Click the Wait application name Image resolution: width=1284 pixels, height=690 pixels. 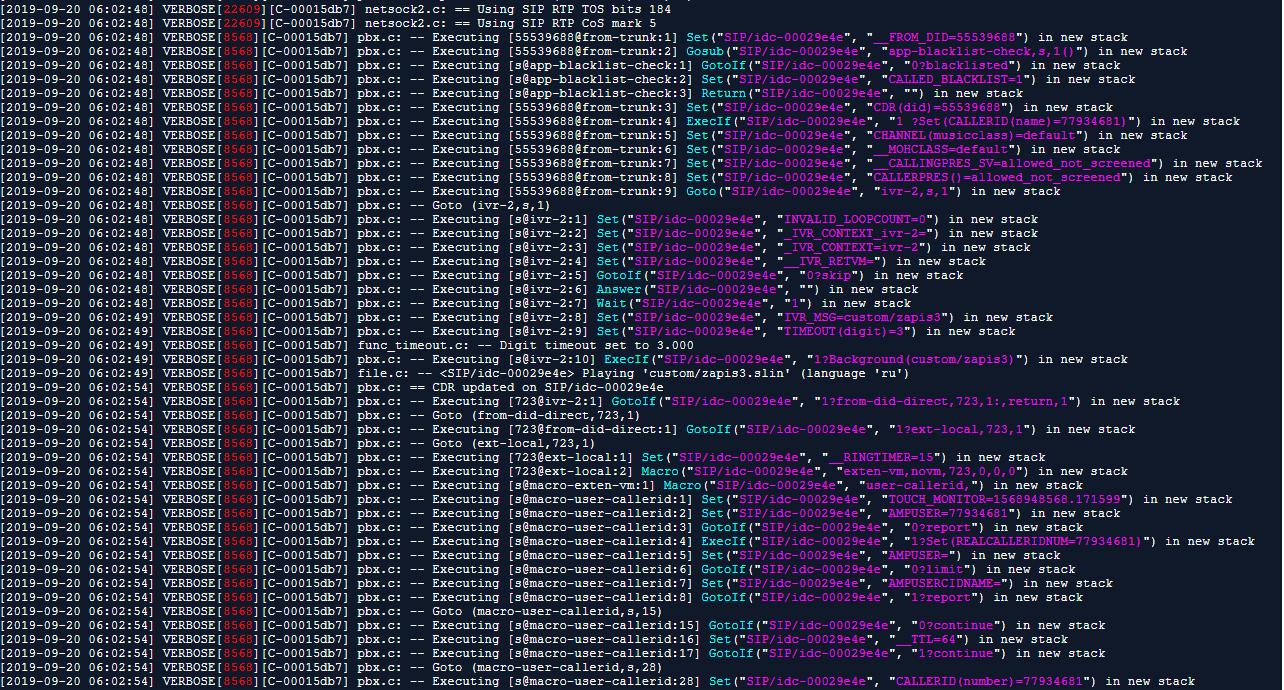tap(612, 303)
